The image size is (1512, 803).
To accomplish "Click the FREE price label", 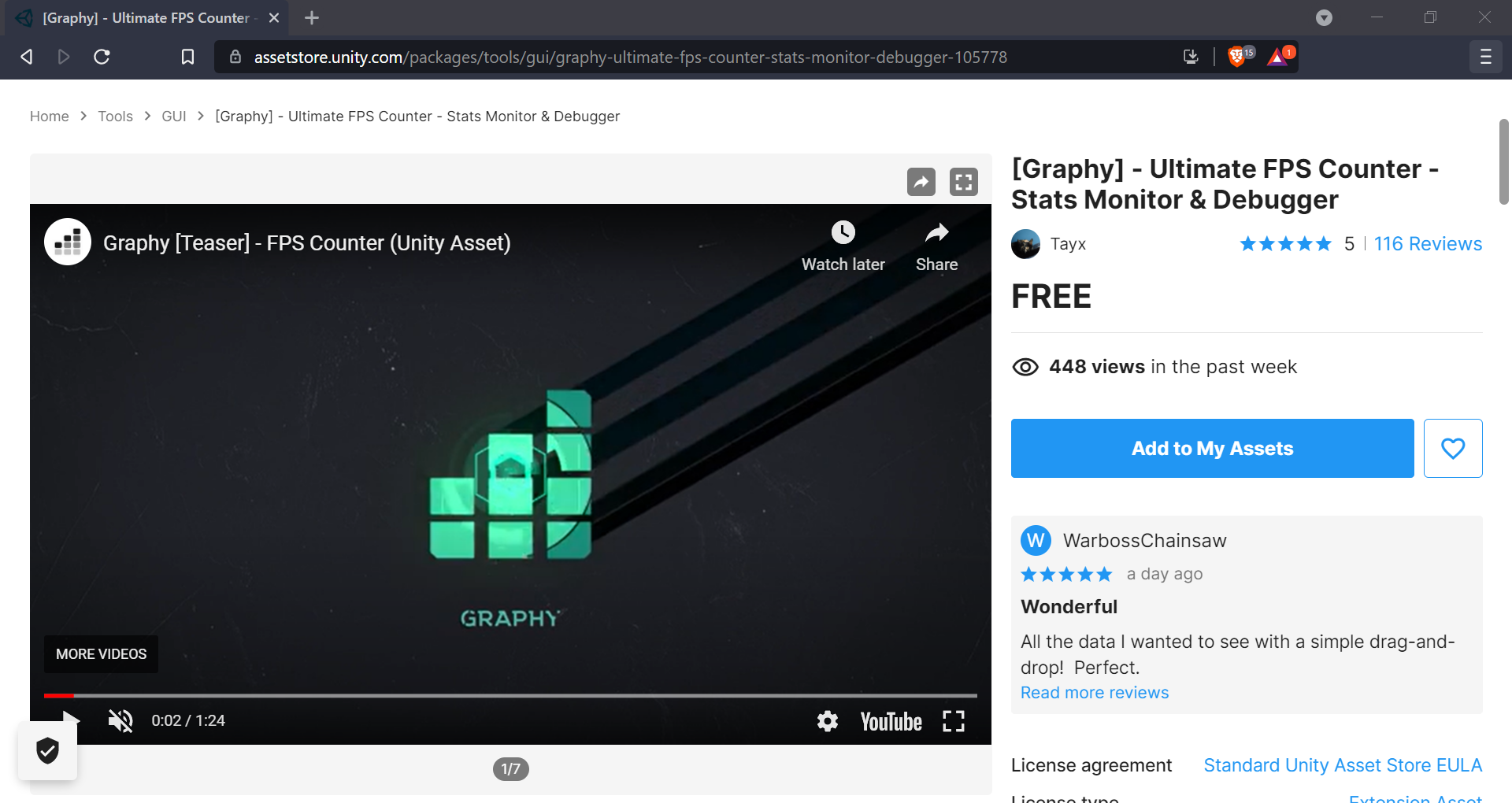I will tap(1051, 297).
